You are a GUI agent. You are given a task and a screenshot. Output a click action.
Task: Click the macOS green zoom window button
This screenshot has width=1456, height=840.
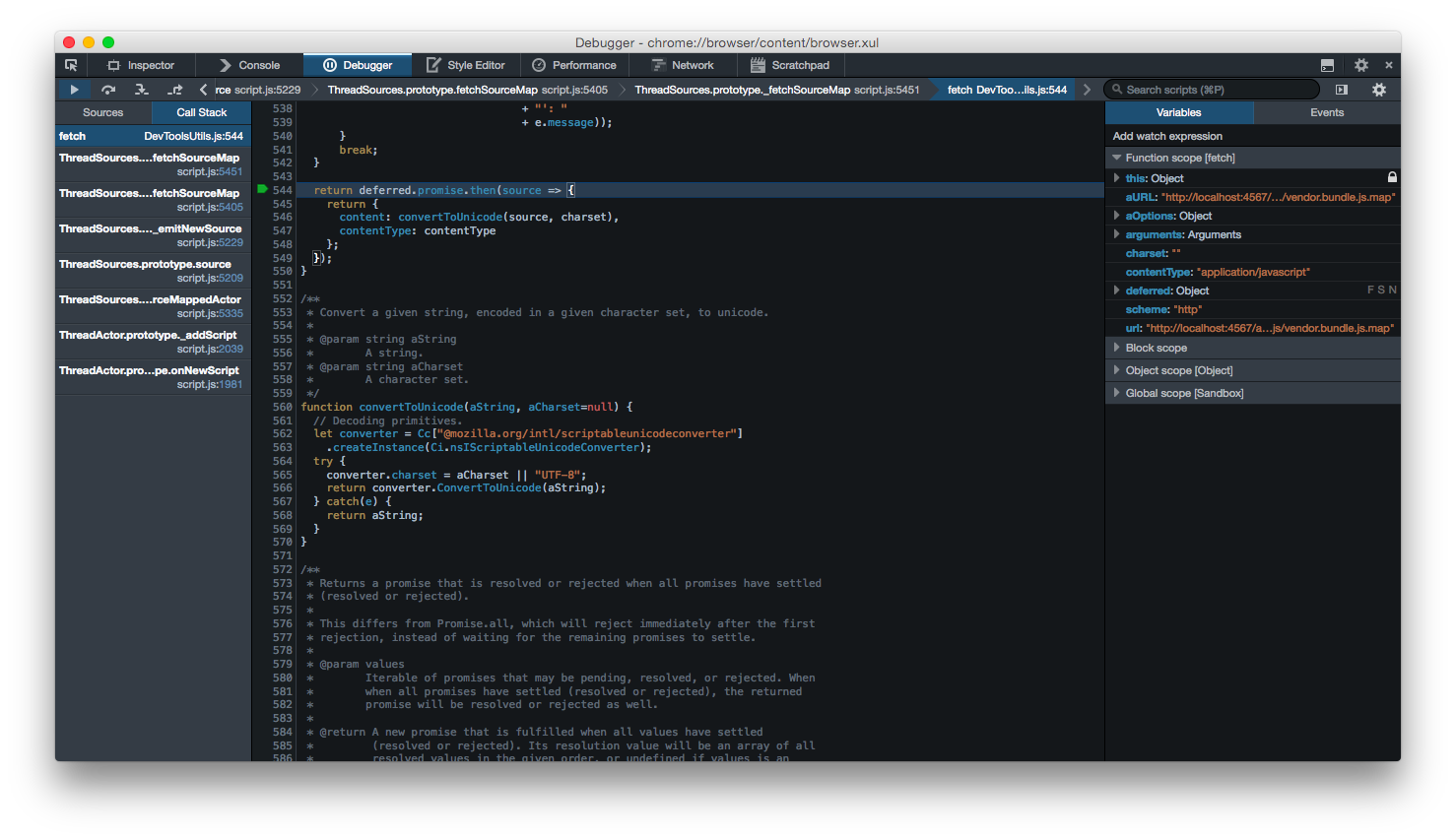coord(108,42)
